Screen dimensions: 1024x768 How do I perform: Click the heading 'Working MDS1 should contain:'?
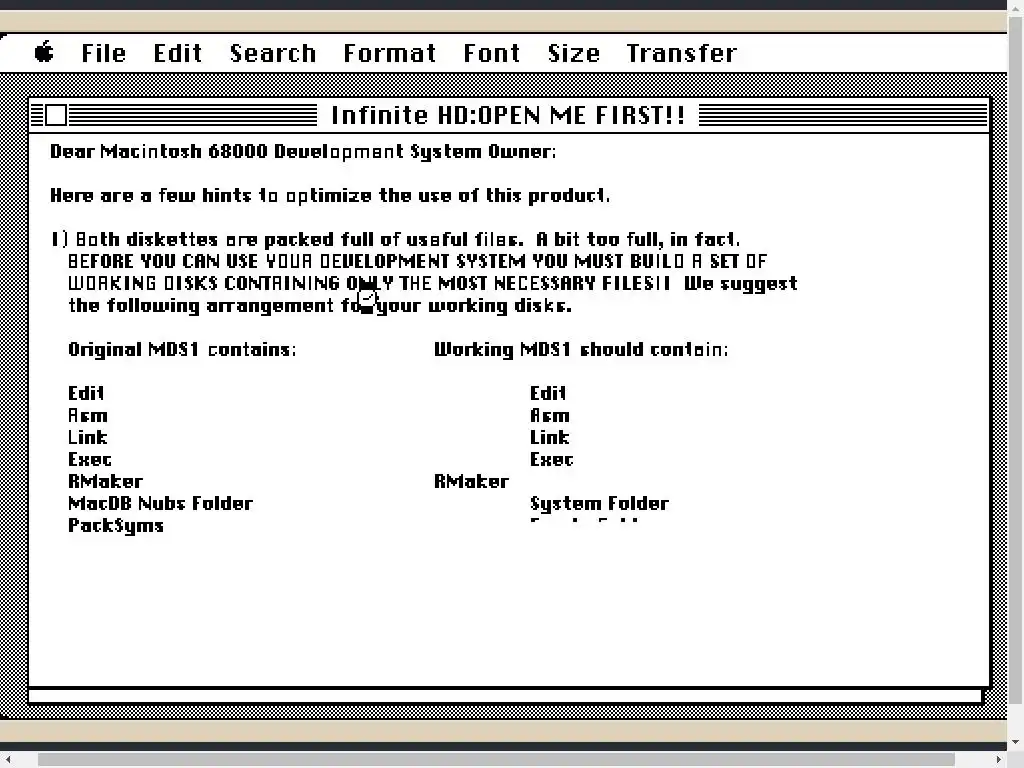[x=581, y=349]
